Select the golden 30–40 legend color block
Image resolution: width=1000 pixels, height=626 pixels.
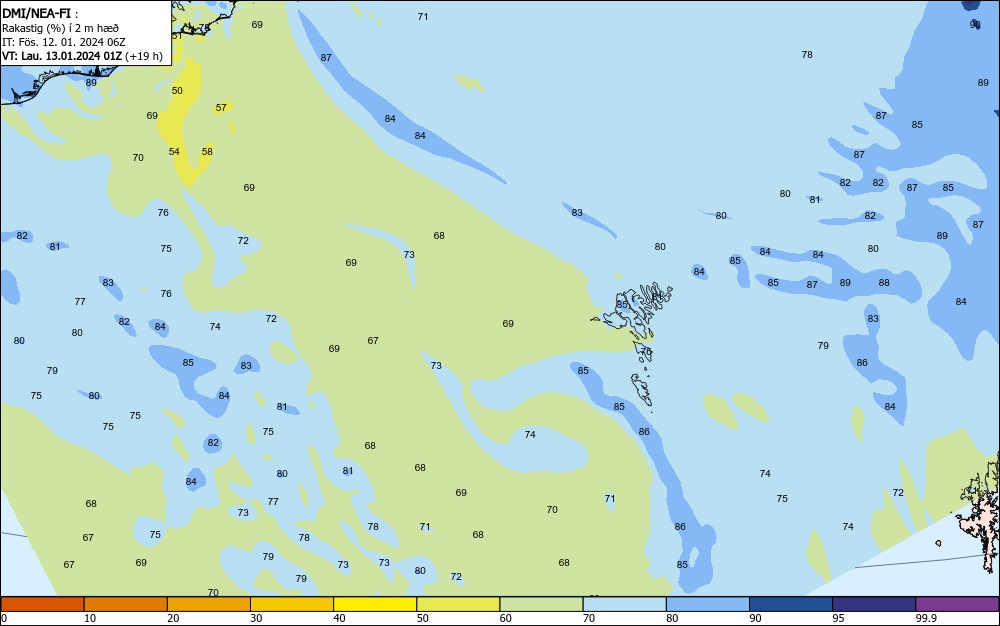(292, 604)
